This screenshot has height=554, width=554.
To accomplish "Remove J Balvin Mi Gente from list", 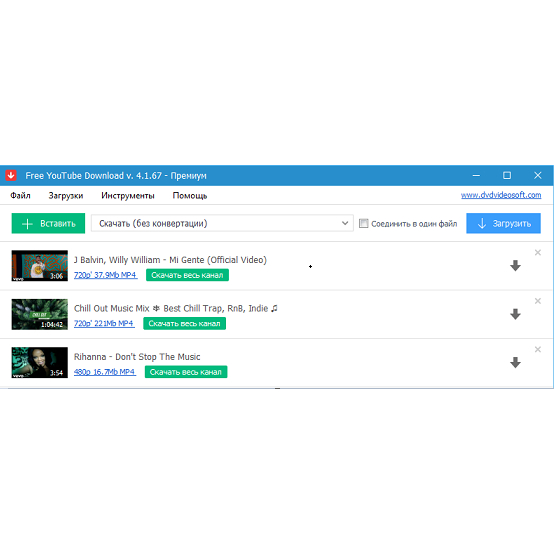I will (x=537, y=253).
